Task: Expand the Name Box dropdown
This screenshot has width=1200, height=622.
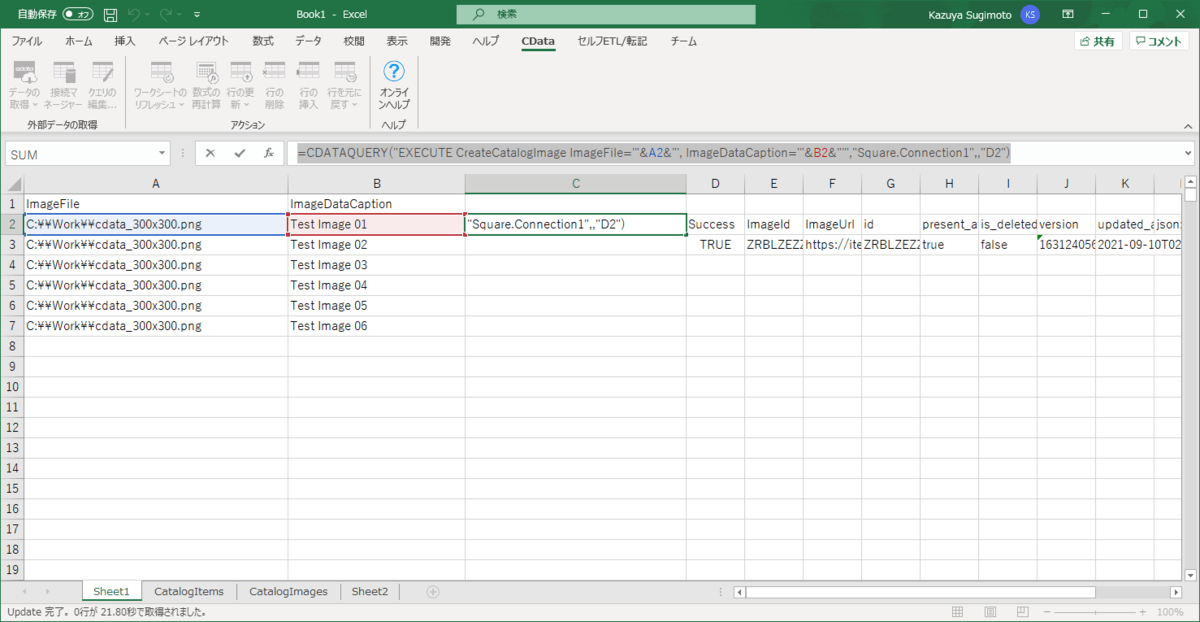Action: [x=162, y=153]
